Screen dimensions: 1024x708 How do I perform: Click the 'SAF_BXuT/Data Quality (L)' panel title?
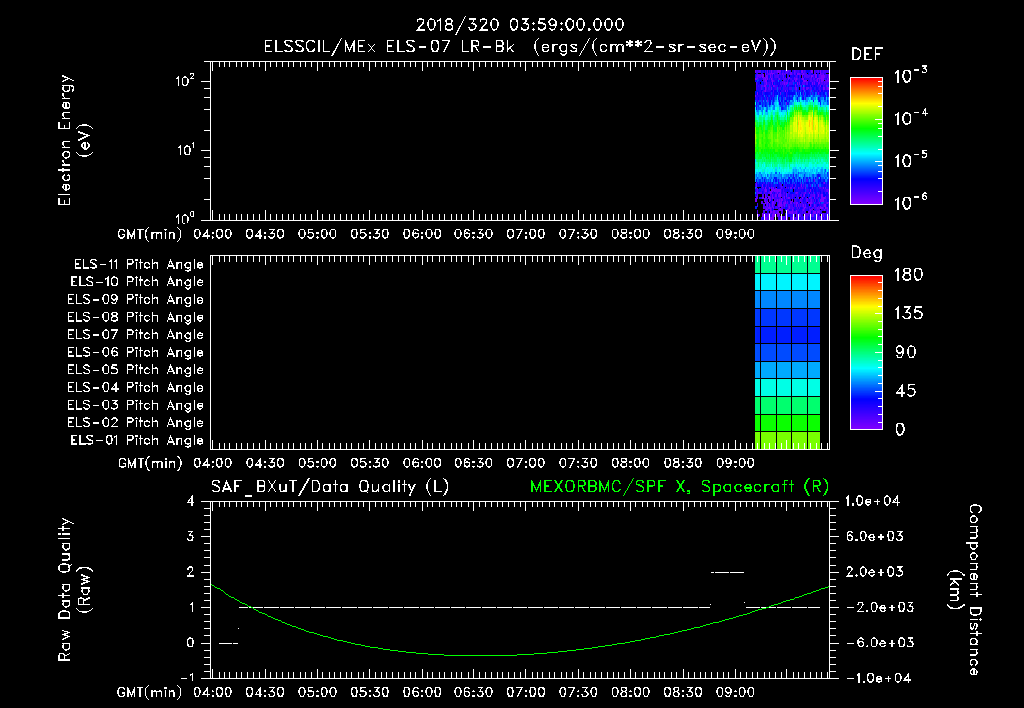tap(330, 487)
